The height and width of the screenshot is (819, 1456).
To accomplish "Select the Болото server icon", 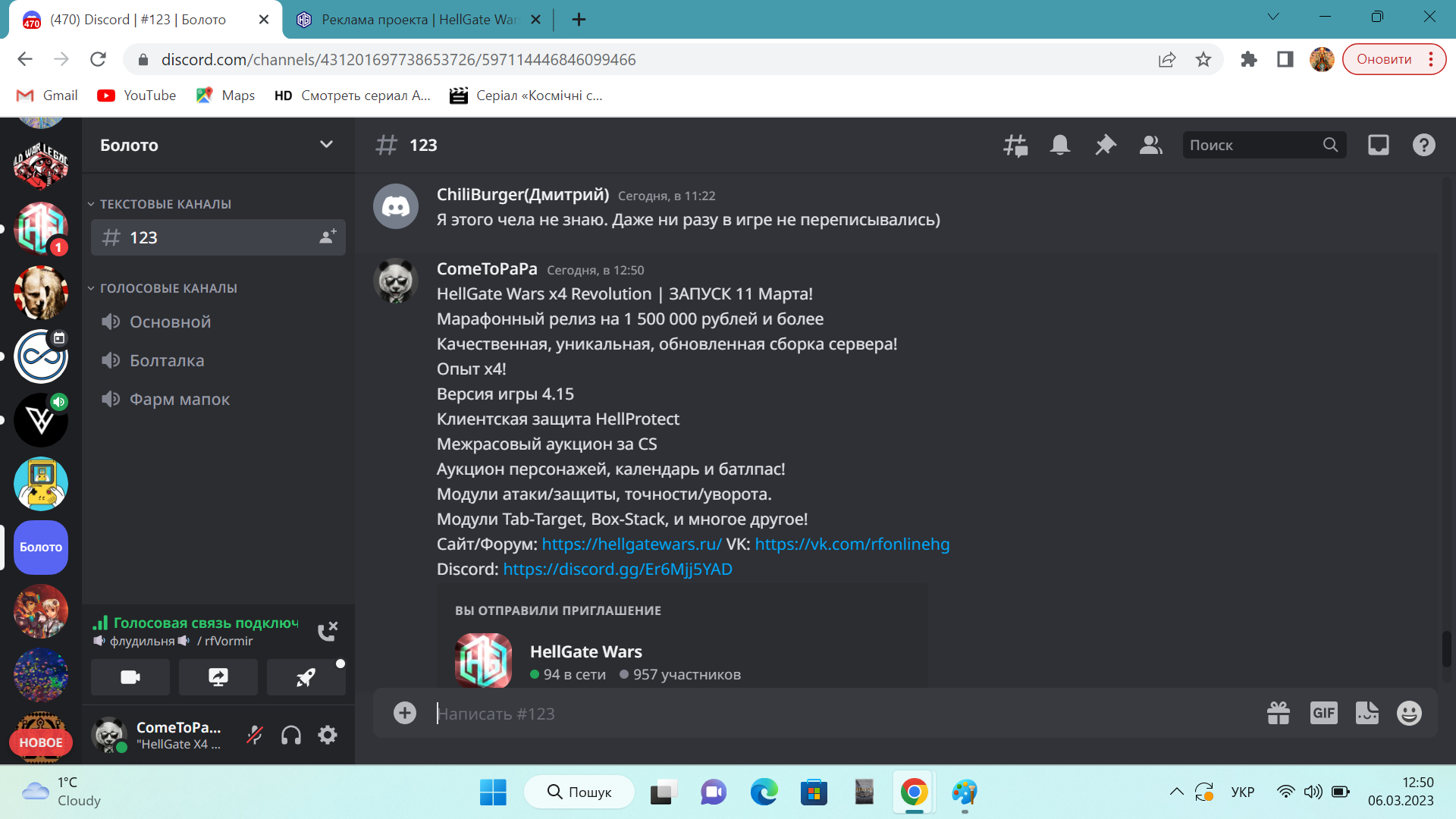I will click(x=41, y=547).
